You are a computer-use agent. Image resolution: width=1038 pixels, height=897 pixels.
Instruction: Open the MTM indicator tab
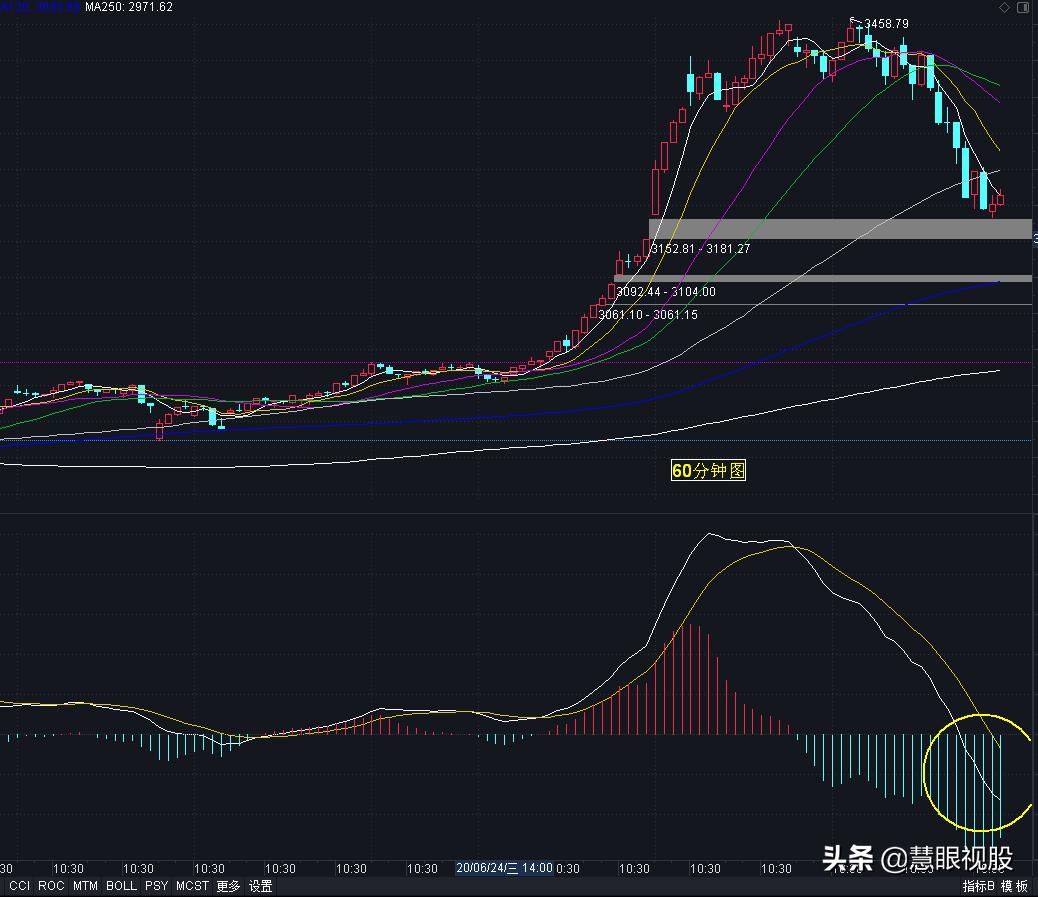pyautogui.click(x=85, y=886)
